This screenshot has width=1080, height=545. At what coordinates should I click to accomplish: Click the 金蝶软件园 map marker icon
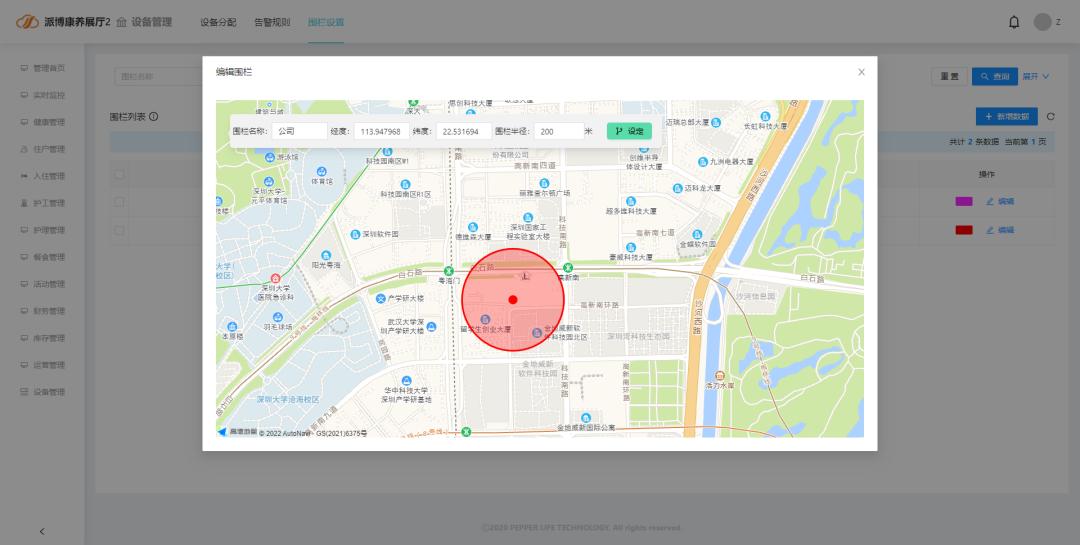tap(697, 234)
